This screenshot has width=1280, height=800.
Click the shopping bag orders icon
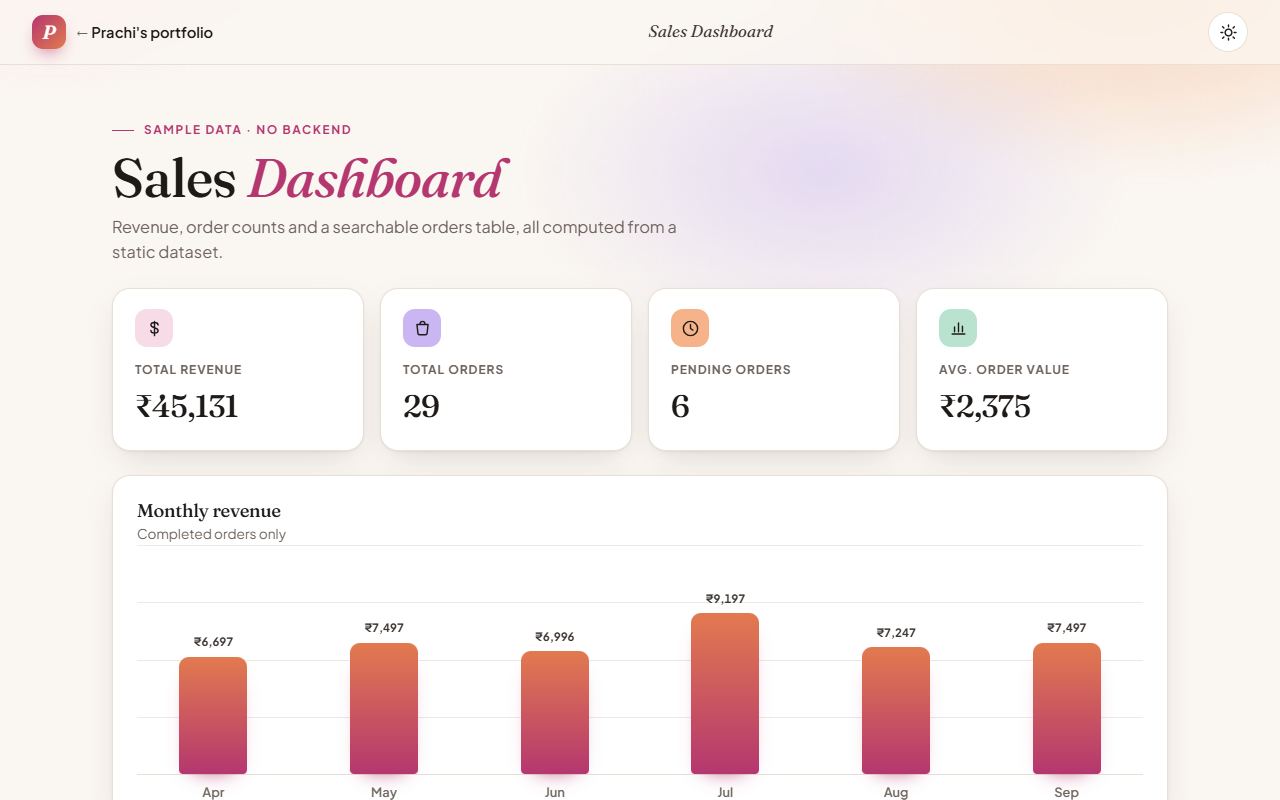[x=422, y=328]
